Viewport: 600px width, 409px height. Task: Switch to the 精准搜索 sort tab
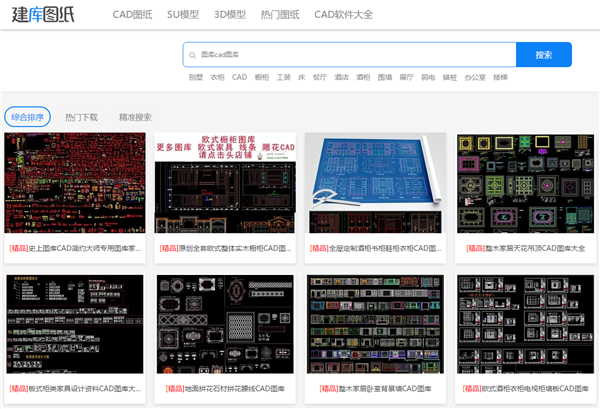[x=135, y=117]
